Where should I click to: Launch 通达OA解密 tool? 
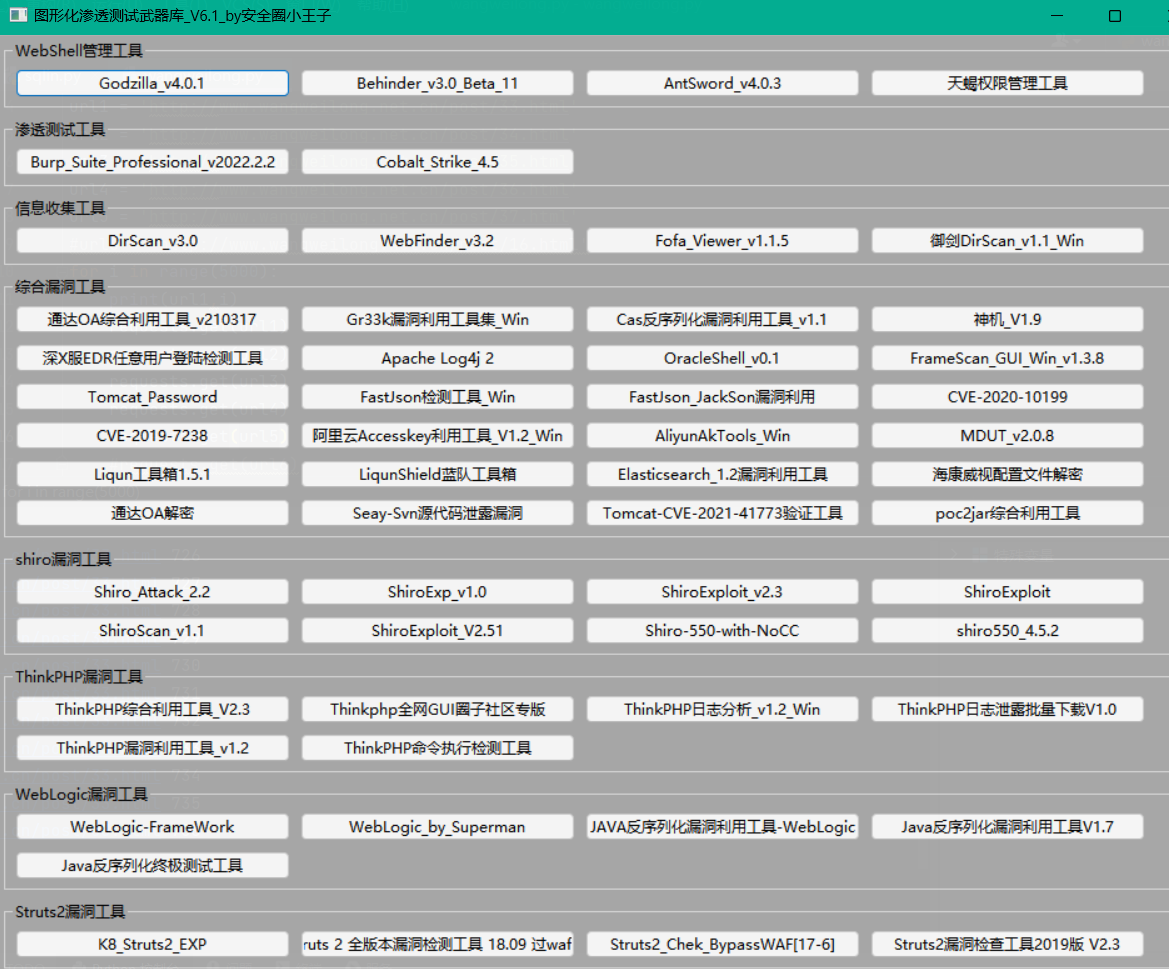(x=152, y=513)
